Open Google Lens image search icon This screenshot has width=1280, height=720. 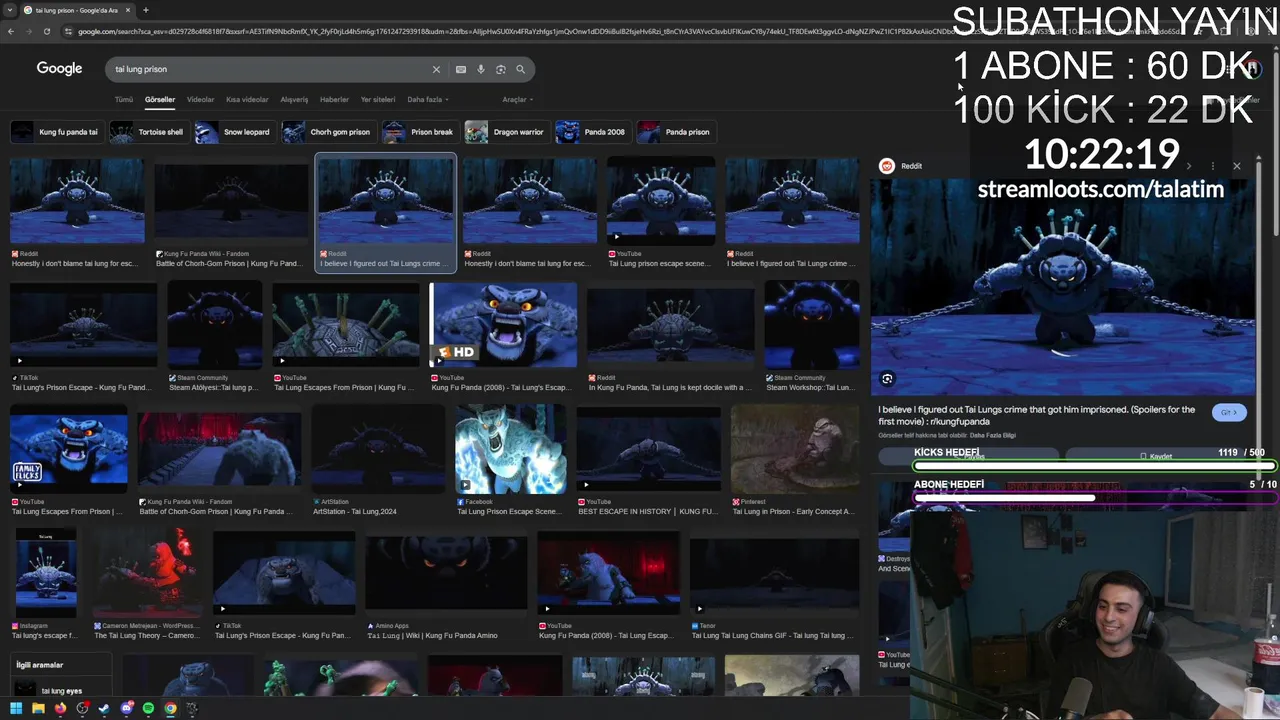point(501,69)
